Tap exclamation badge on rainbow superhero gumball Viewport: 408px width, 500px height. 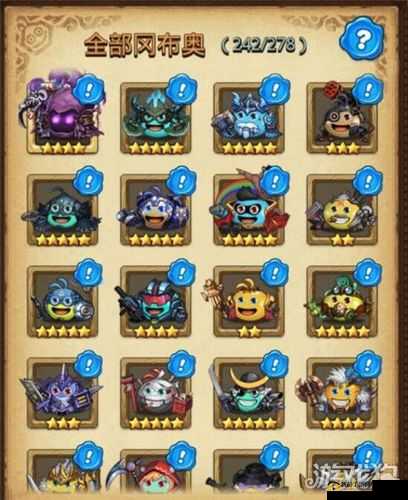(275, 182)
